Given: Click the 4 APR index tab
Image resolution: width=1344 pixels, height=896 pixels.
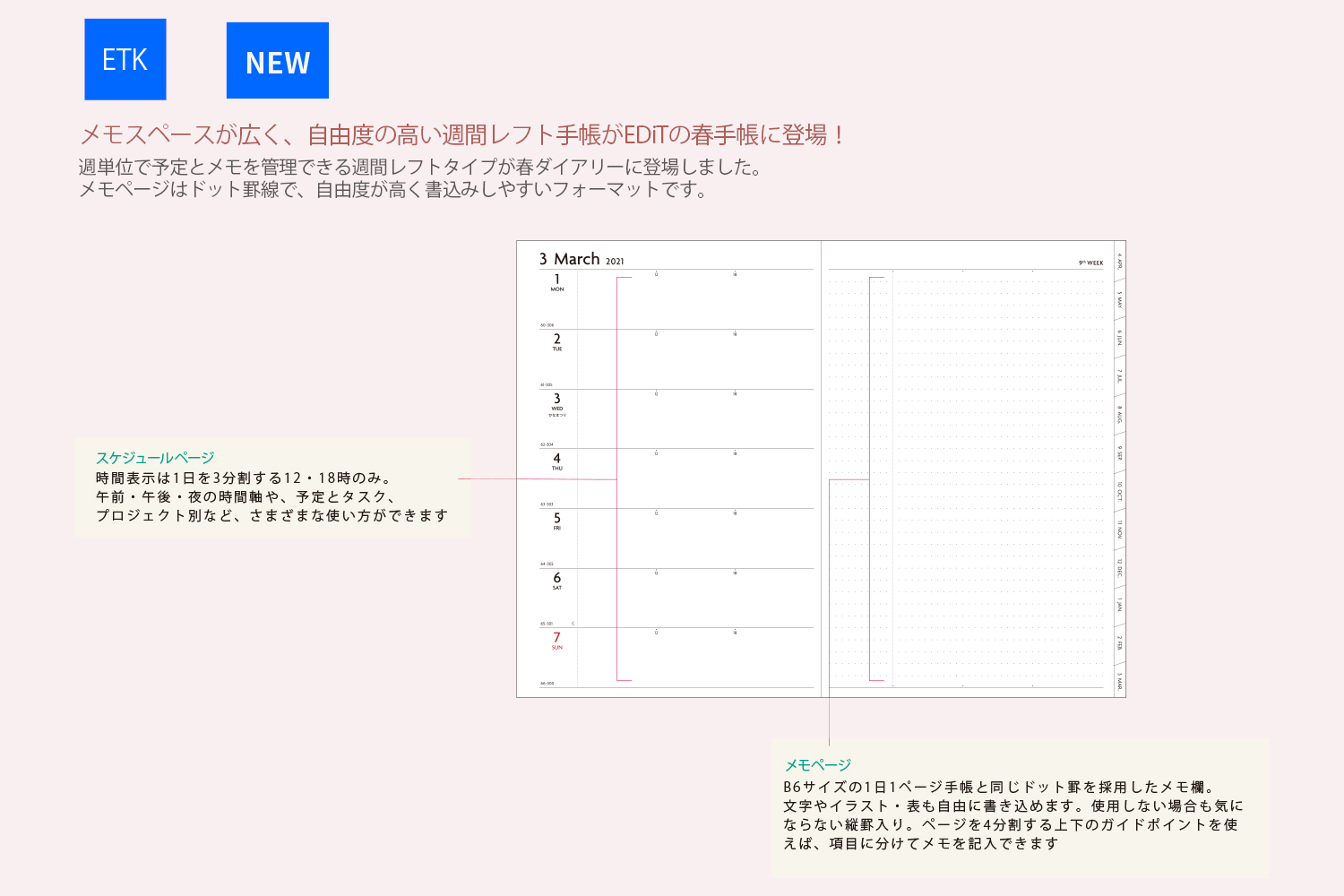Looking at the screenshot, I should click(1120, 261).
